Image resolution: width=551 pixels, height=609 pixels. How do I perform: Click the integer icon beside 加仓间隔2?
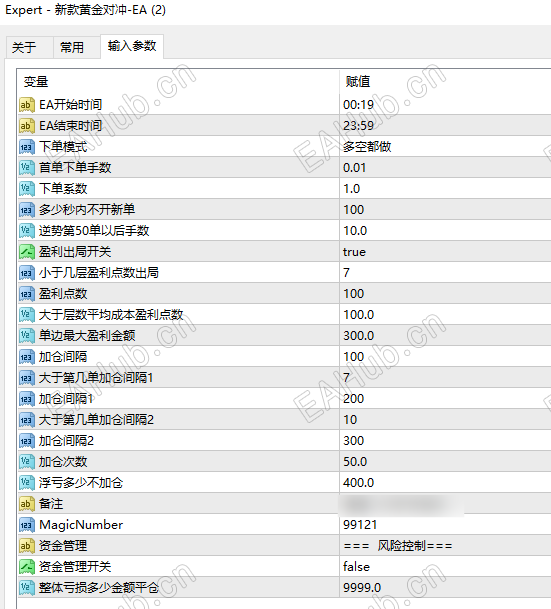click(26, 440)
